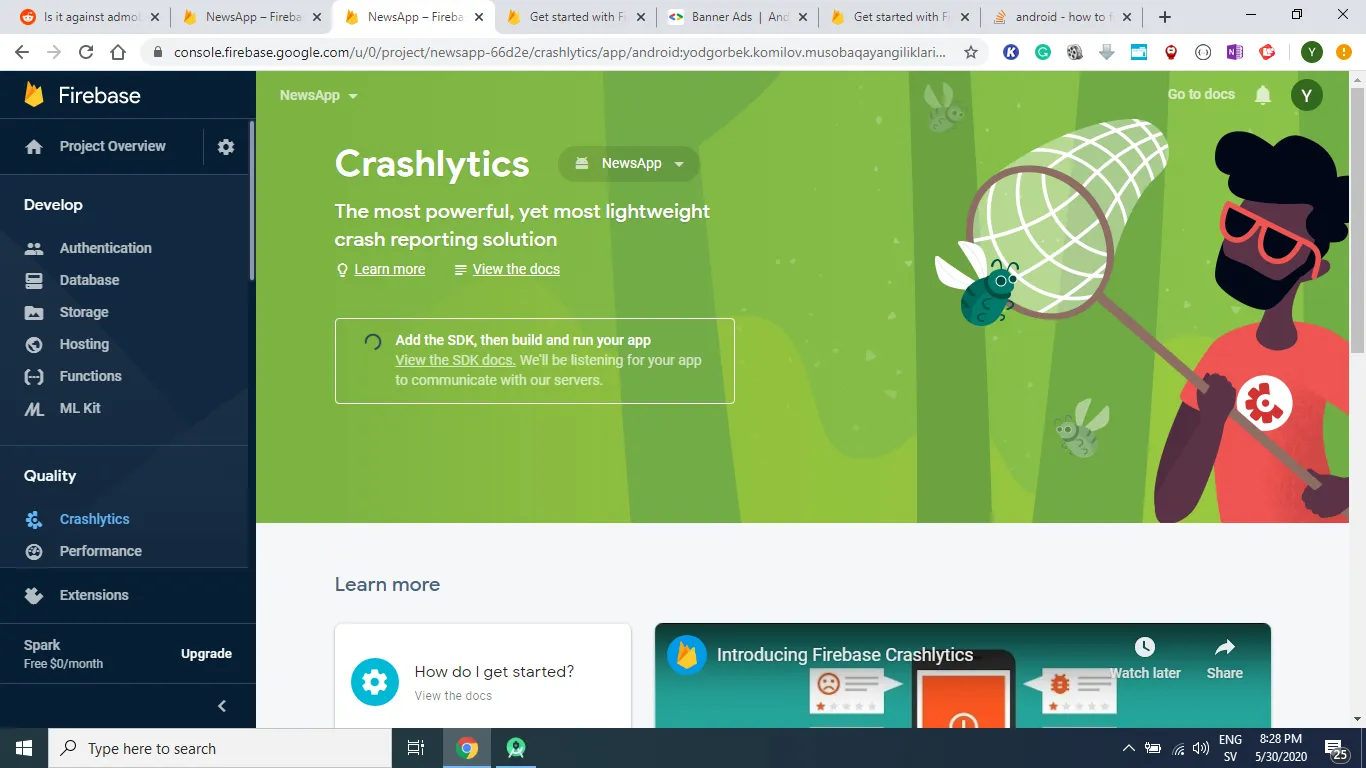Select the Performance gauge icon

point(34,551)
